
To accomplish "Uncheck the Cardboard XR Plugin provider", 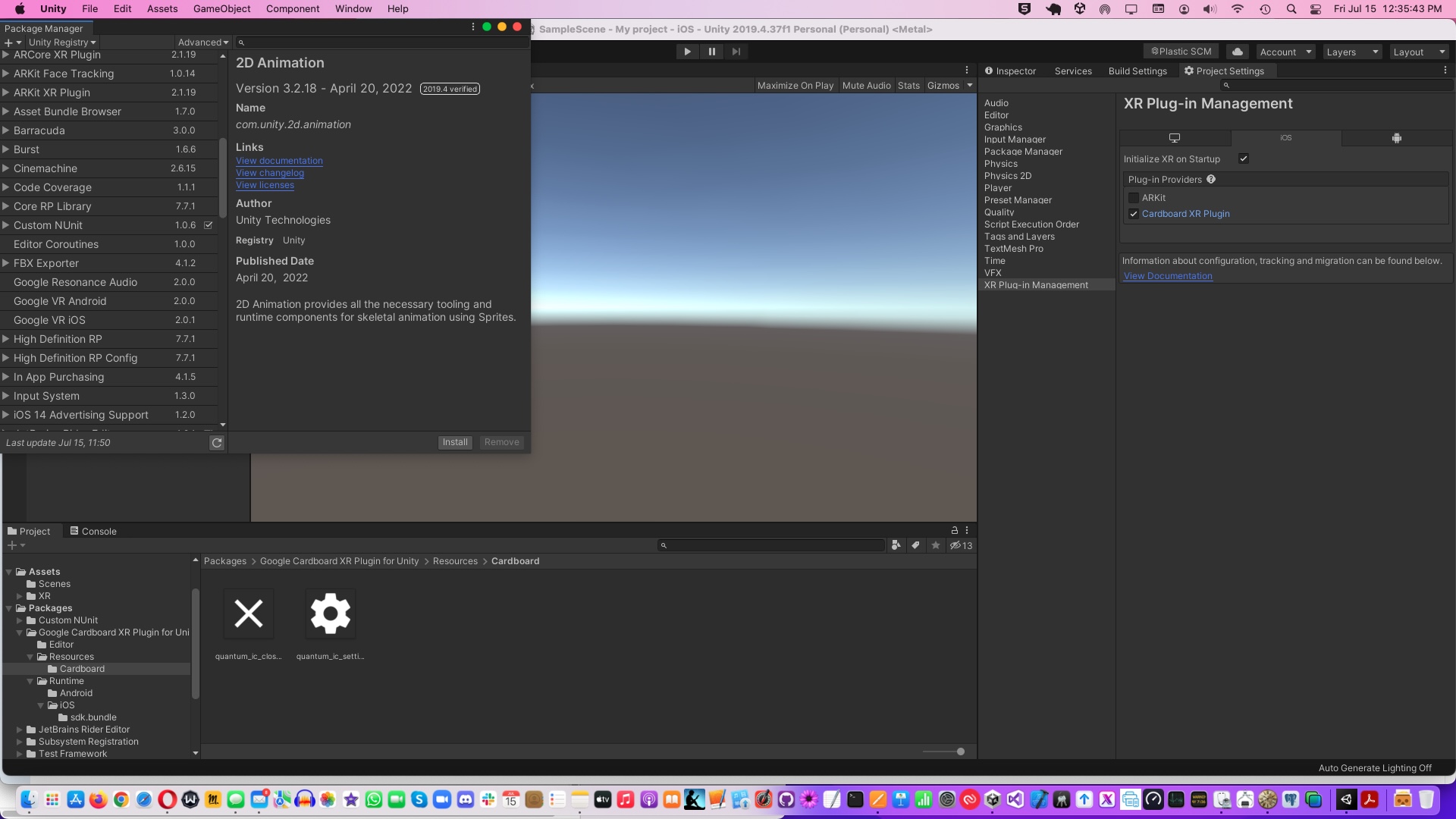I will (x=1134, y=214).
